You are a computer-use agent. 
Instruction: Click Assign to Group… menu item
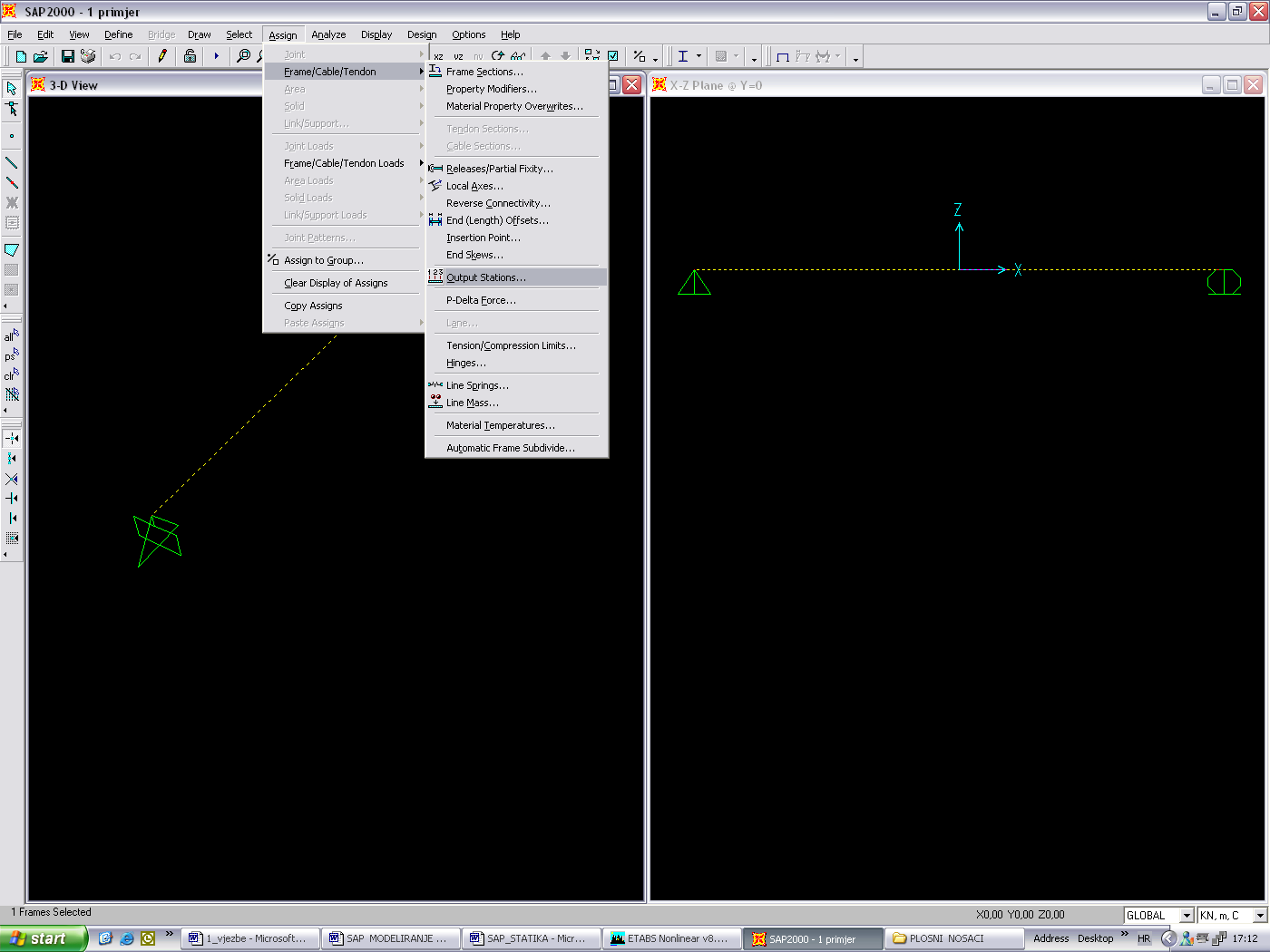tap(345, 260)
